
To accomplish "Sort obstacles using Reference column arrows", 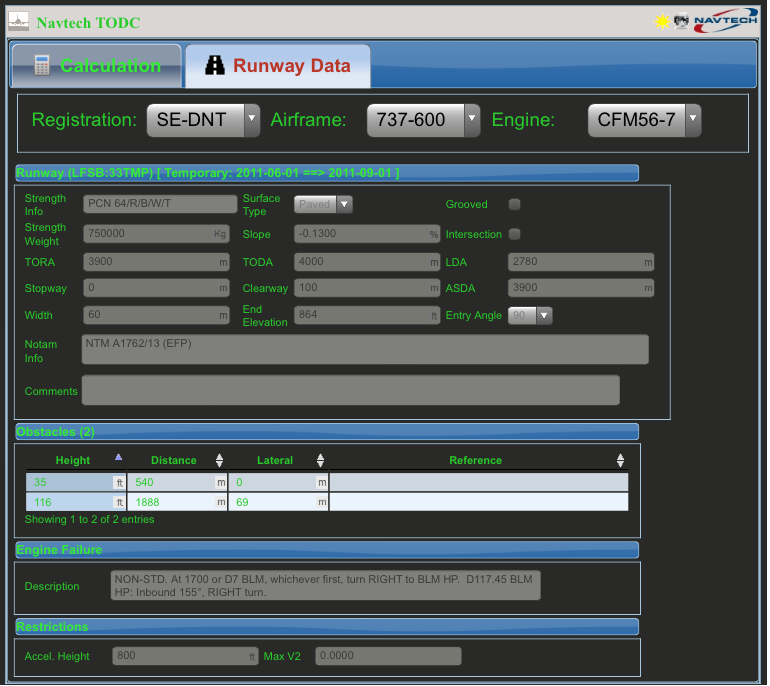I will (x=620, y=461).
